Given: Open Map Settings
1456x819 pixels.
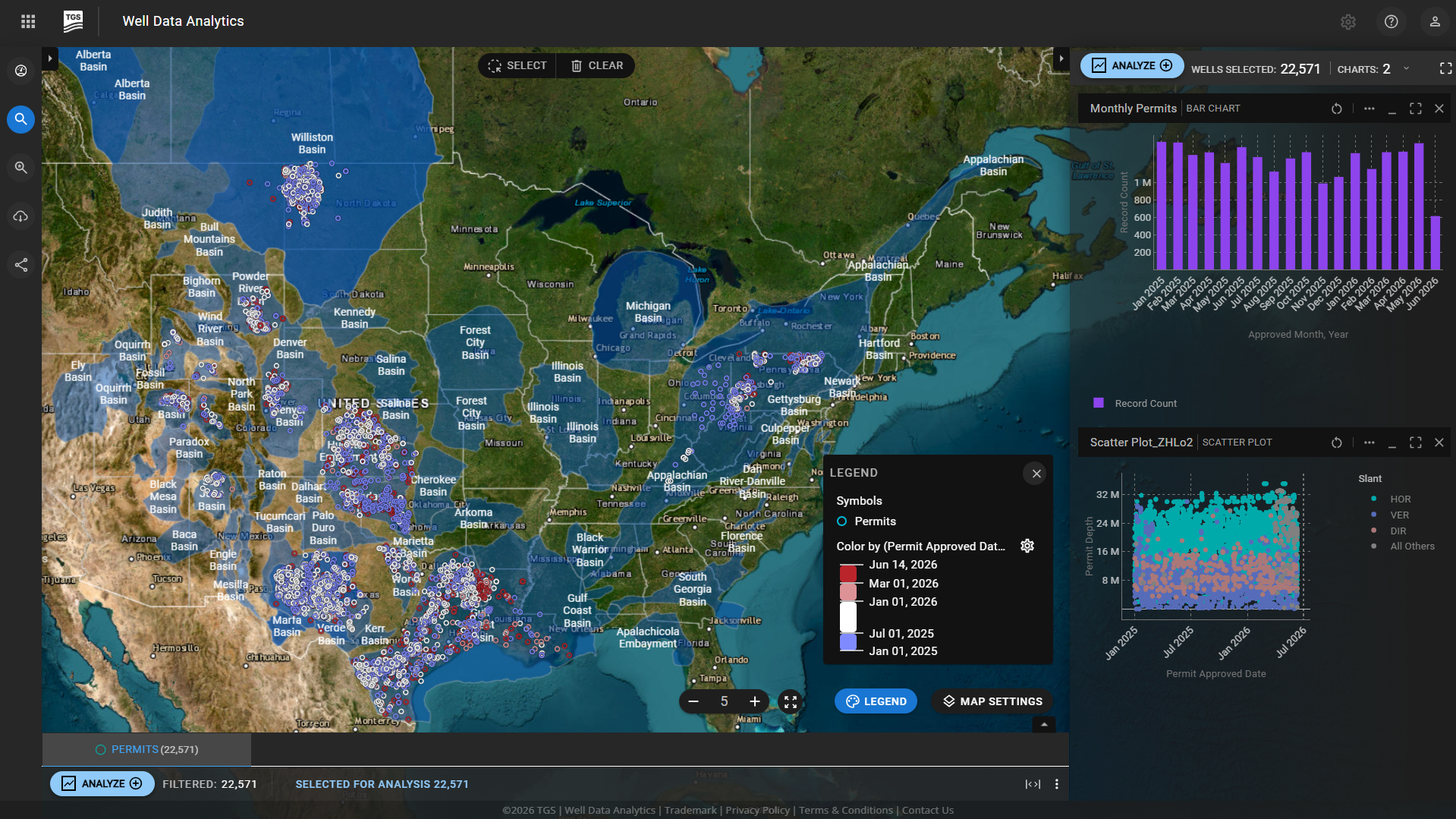Looking at the screenshot, I should (x=992, y=701).
